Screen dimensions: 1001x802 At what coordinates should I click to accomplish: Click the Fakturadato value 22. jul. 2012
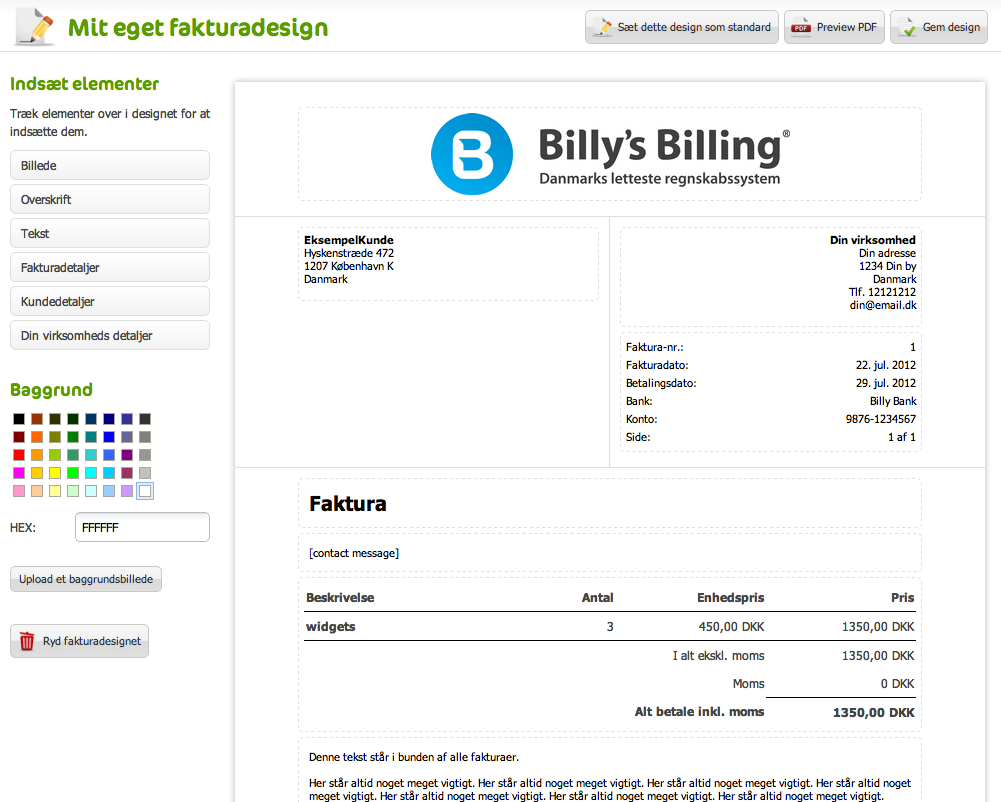tap(885, 365)
